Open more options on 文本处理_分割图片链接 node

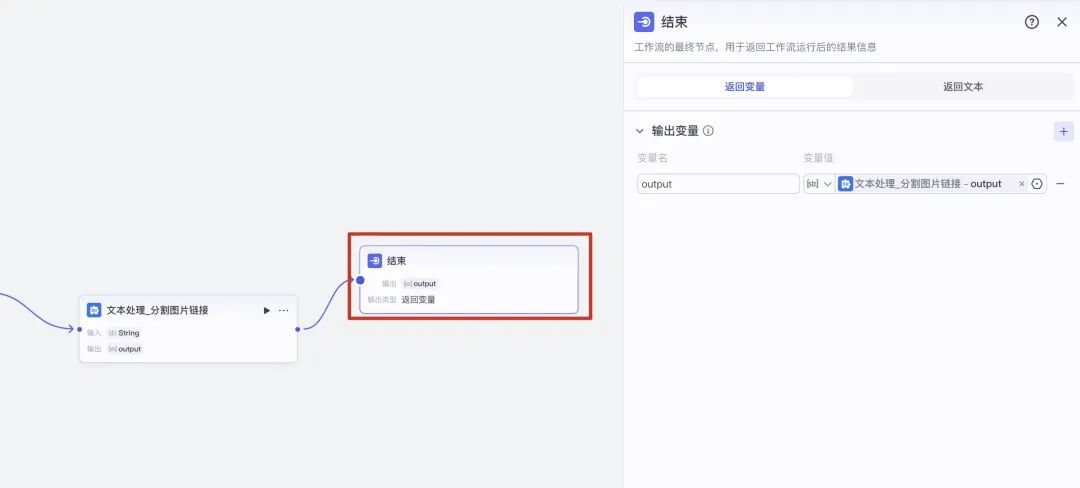(x=284, y=310)
